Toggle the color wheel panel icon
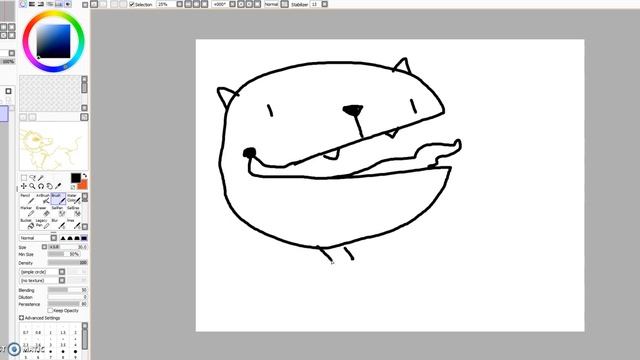This screenshot has width=640, height=360. 23,4
